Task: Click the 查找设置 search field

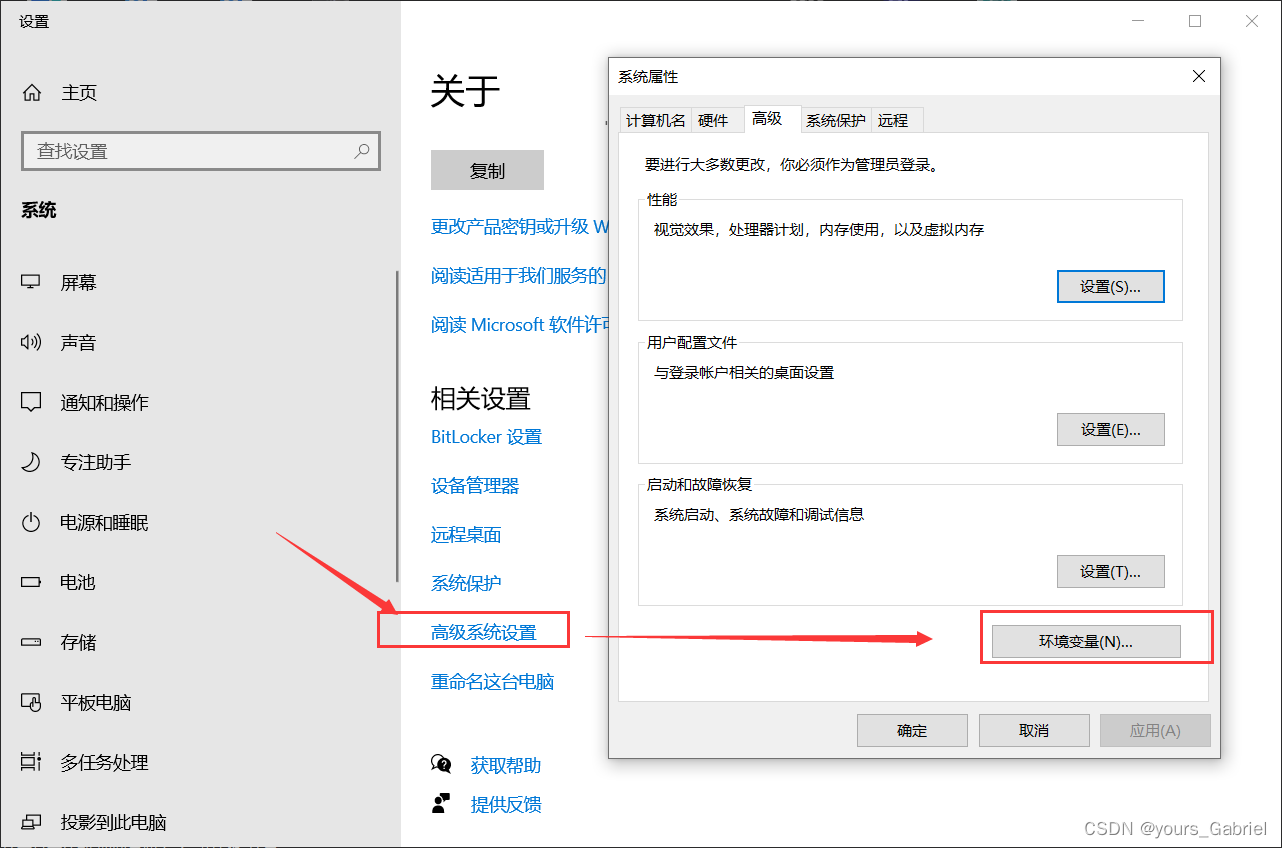Action: tap(200, 151)
